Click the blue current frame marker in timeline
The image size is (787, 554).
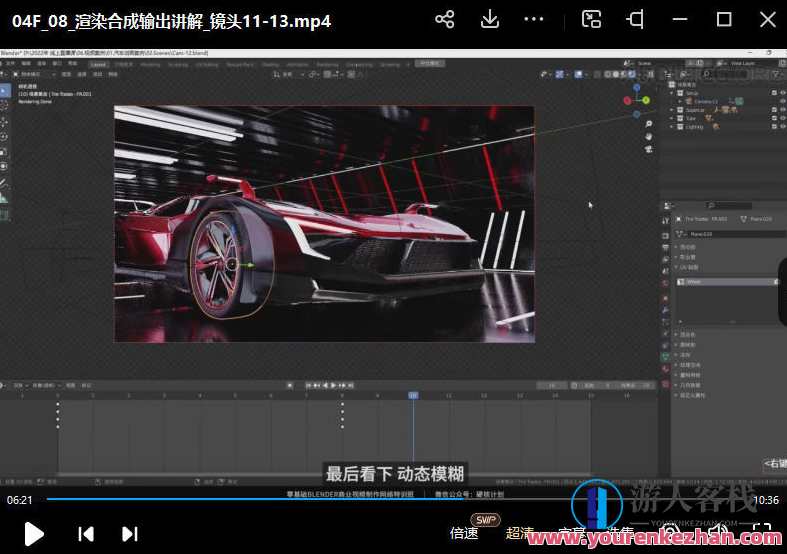(413, 395)
